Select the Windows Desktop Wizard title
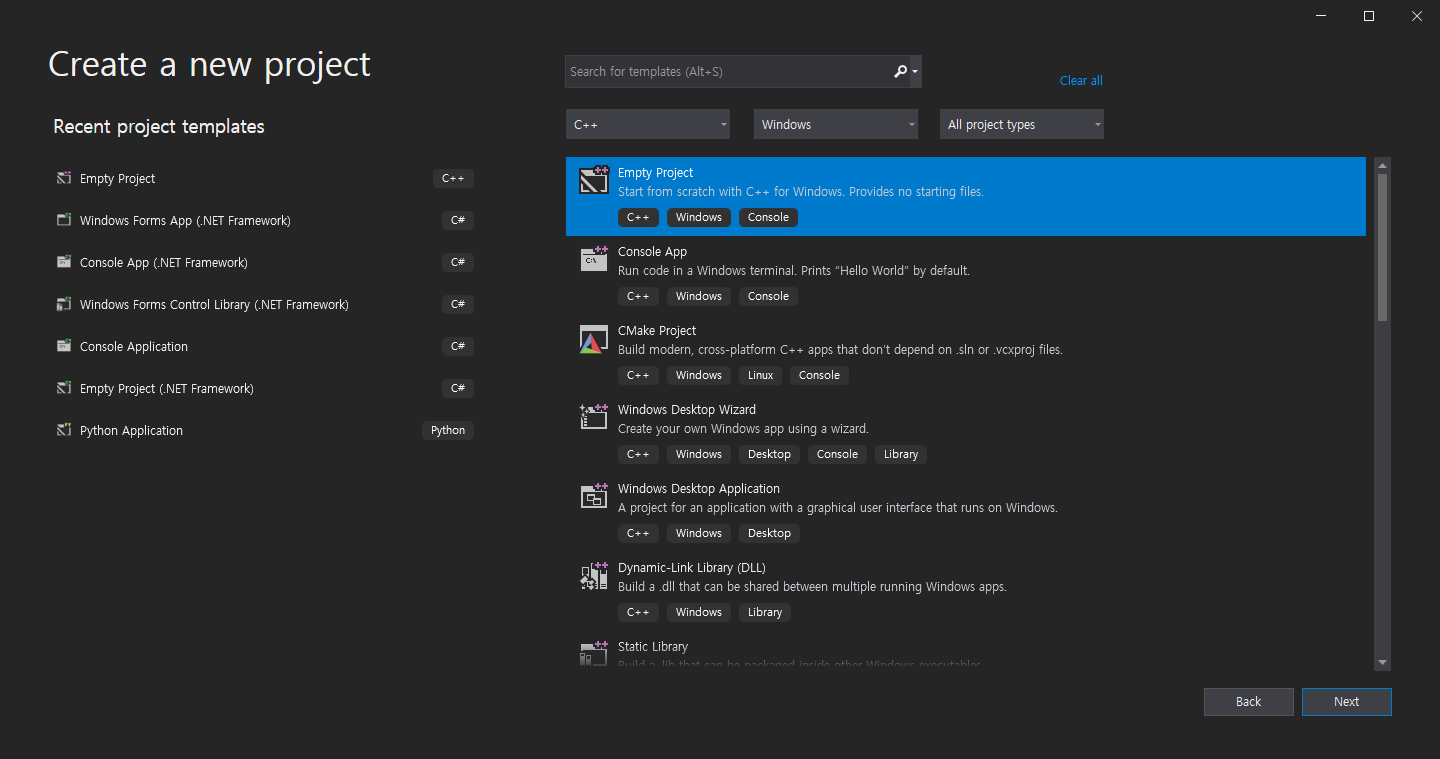The width and height of the screenshot is (1440, 759). pos(687,410)
